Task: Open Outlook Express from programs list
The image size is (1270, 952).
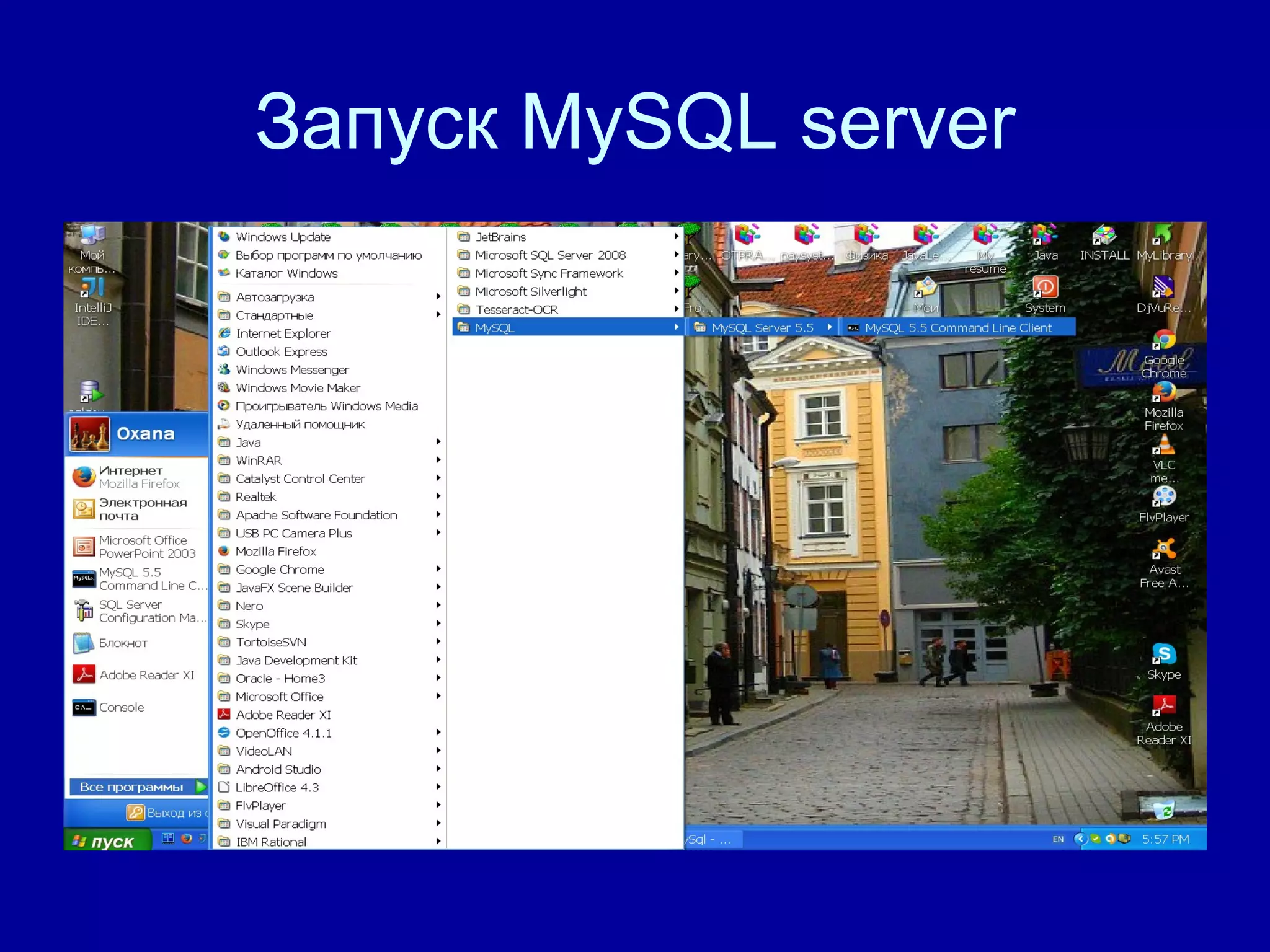Action: coord(329,351)
